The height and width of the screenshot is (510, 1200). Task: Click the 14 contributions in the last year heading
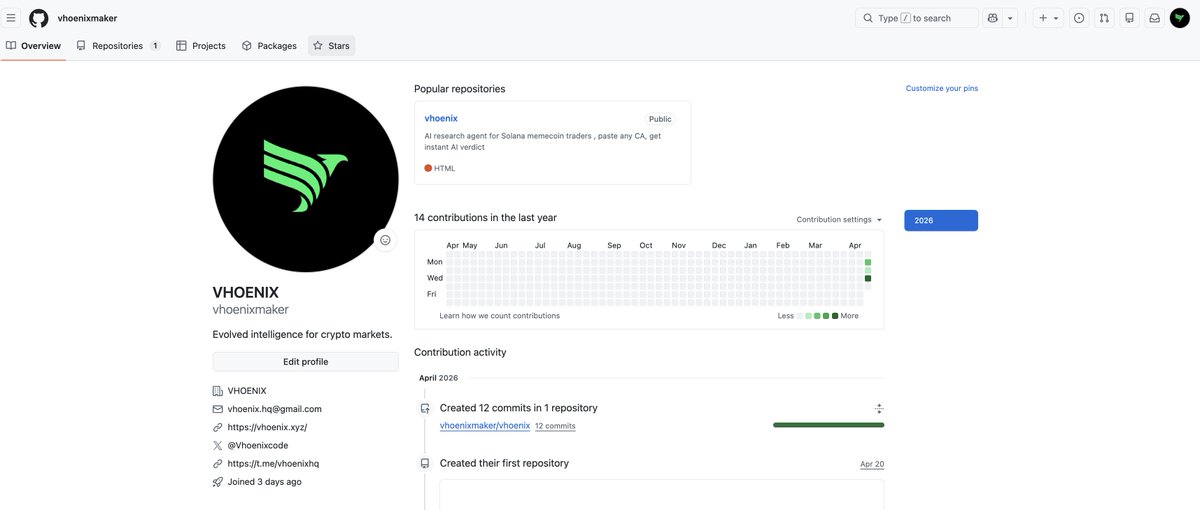pyautogui.click(x=486, y=217)
